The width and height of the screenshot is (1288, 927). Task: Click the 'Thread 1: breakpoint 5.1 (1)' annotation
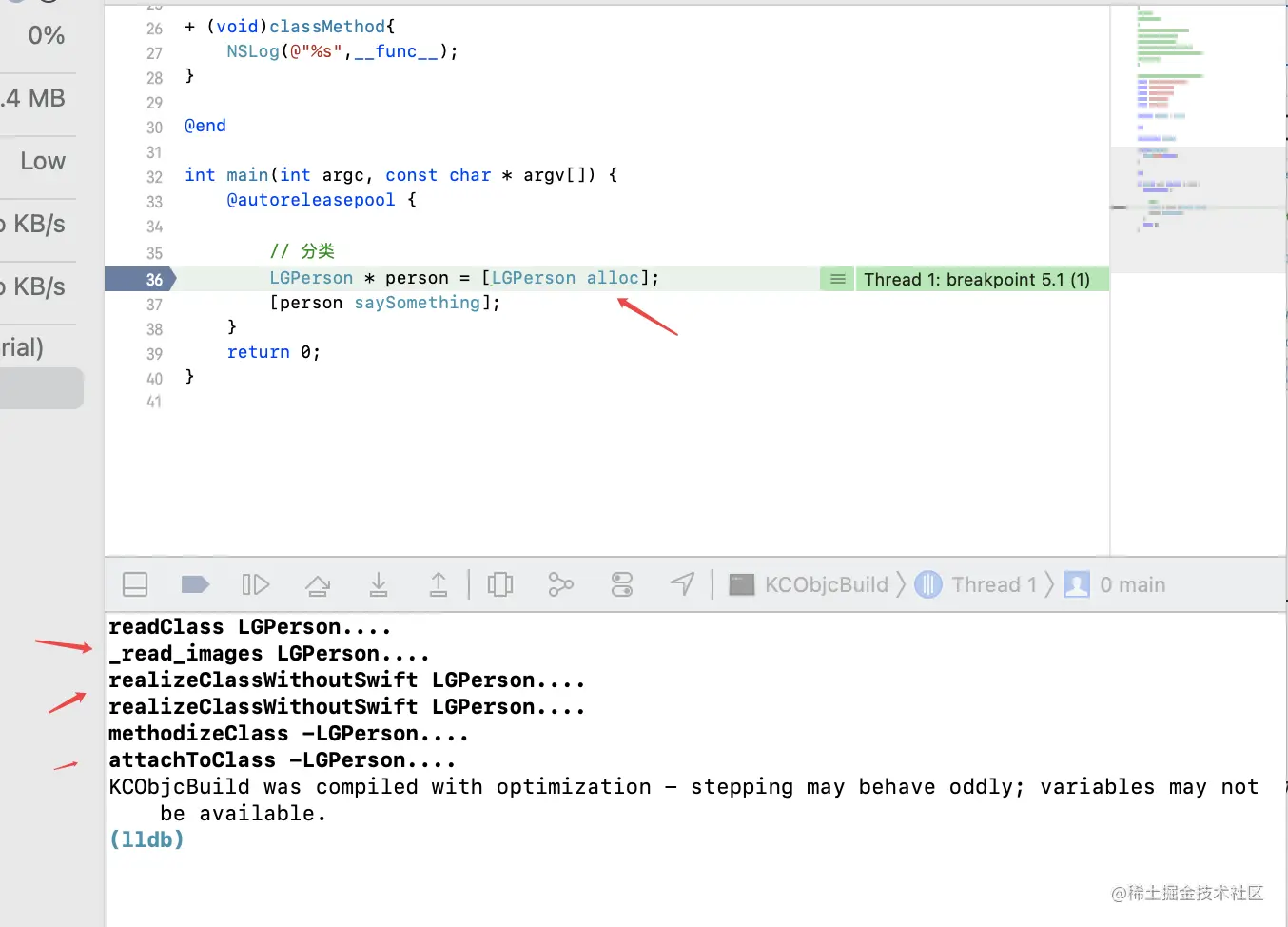pyautogui.click(x=977, y=279)
